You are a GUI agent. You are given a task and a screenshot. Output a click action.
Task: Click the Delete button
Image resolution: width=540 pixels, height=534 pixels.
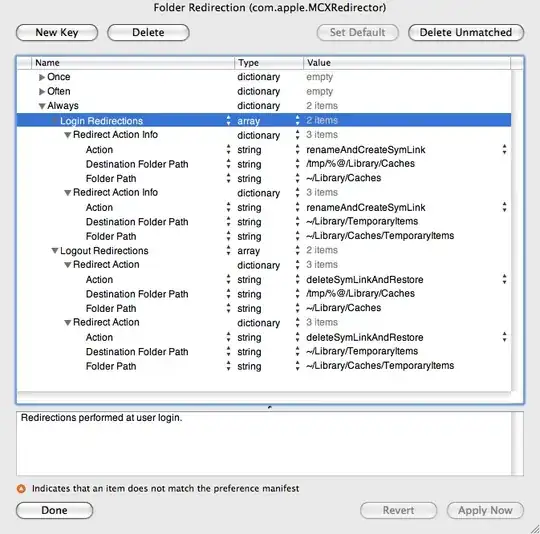pos(148,33)
